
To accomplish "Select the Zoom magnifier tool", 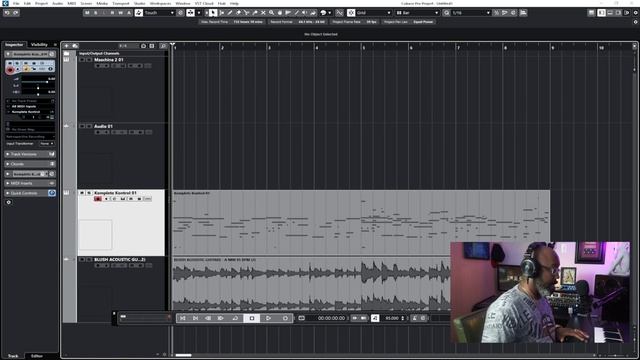I will click(271, 13).
